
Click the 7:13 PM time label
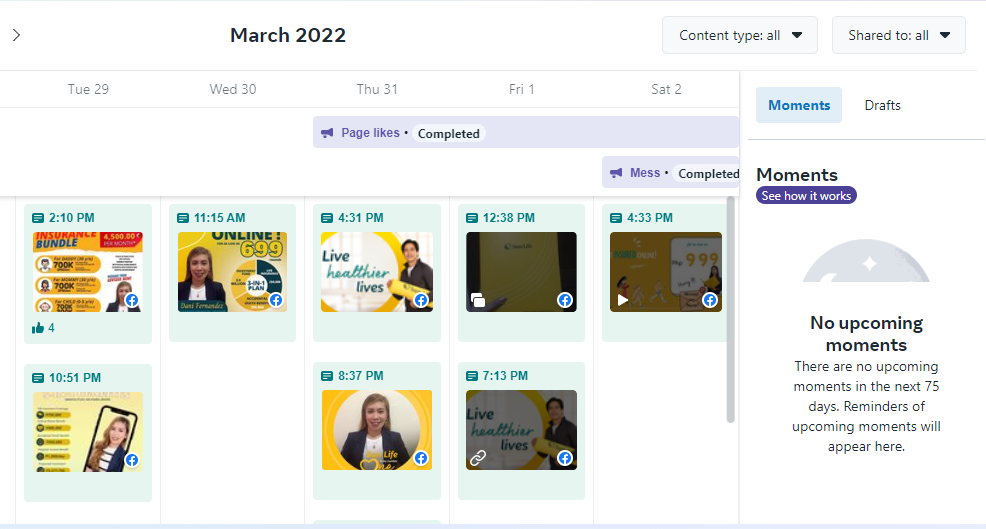[505, 376]
